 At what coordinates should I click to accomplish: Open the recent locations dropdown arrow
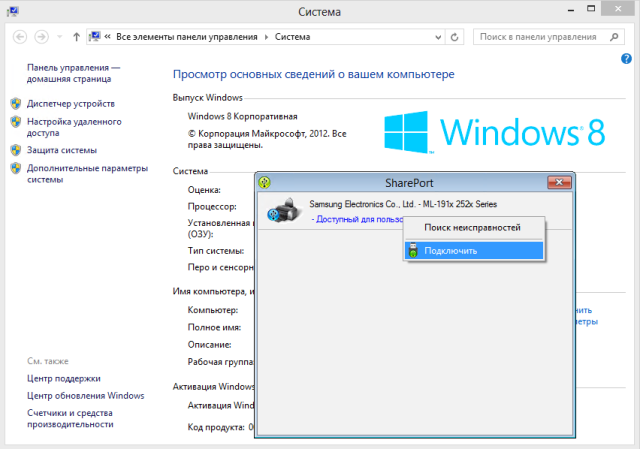pyautogui.click(x=59, y=37)
